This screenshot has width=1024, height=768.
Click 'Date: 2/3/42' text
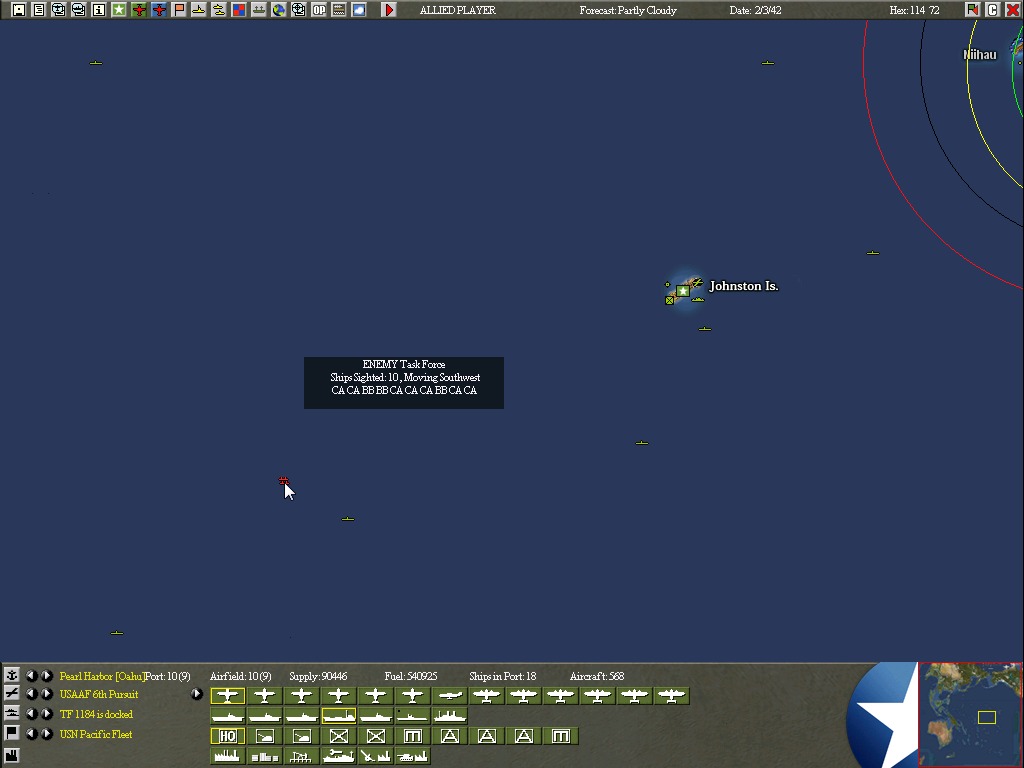tap(756, 10)
